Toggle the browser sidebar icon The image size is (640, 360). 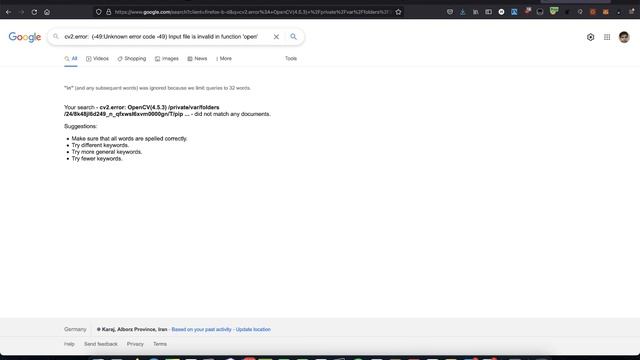click(489, 12)
